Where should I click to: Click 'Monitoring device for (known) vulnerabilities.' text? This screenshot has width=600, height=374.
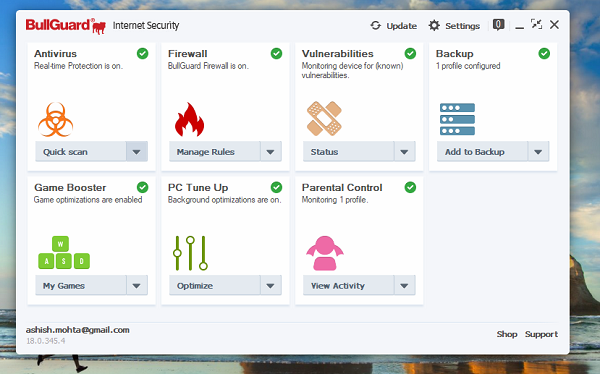point(352,70)
